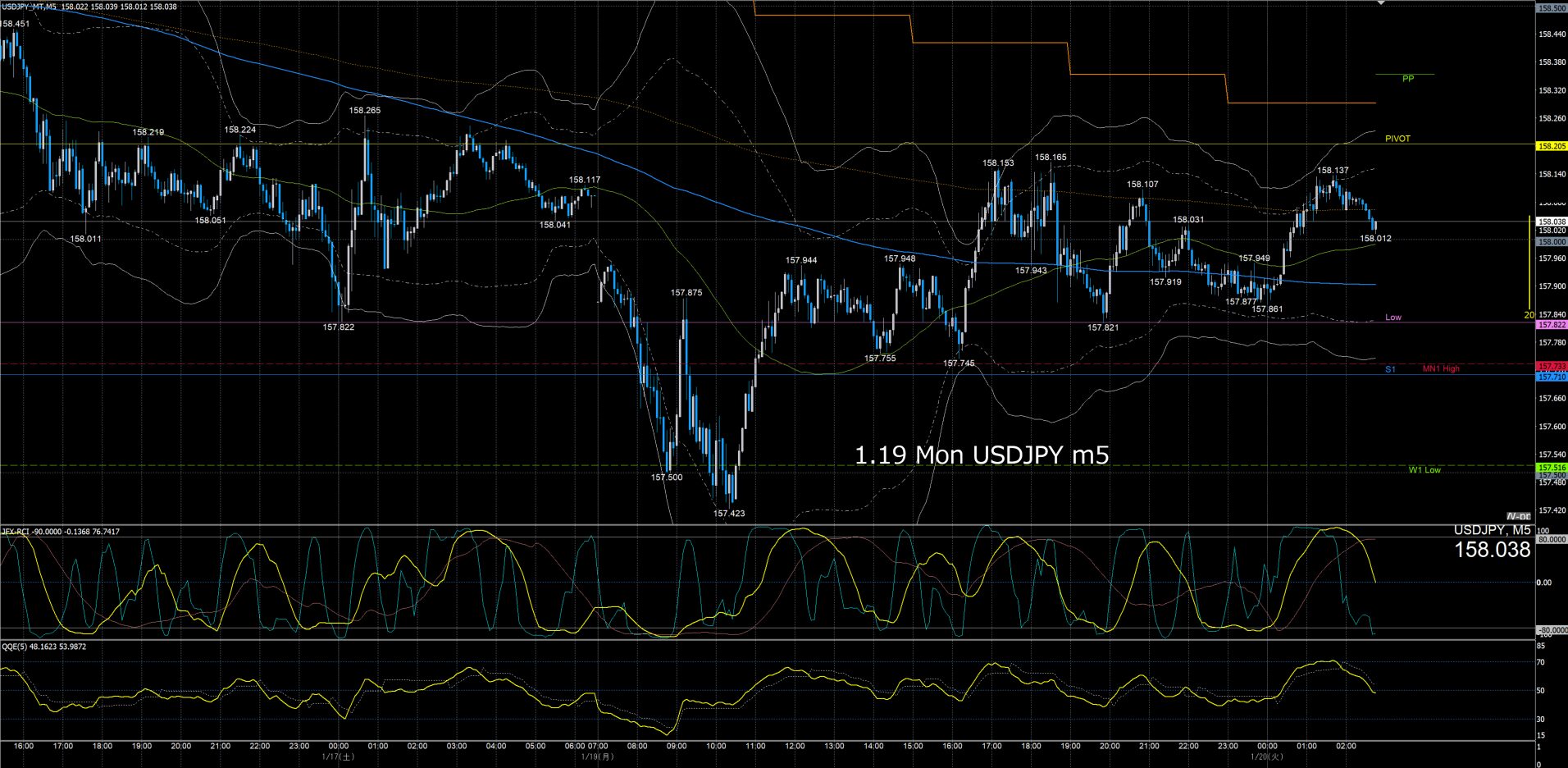
Task: Click the yellow 158.205 price tag
Action: click(x=1551, y=146)
